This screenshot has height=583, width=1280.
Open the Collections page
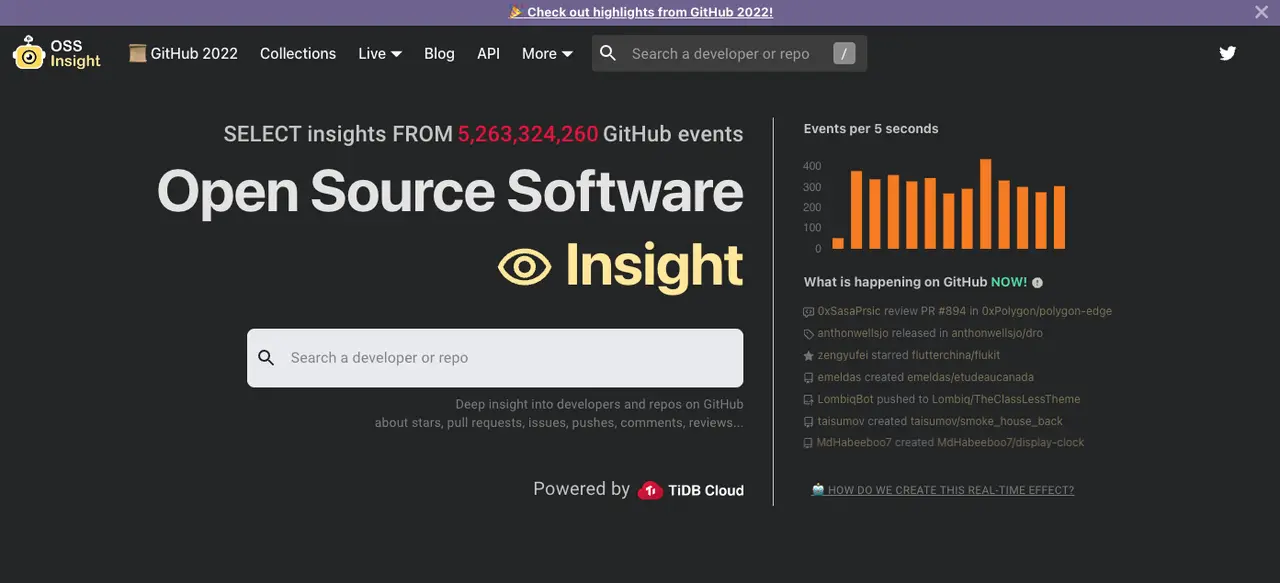(298, 54)
